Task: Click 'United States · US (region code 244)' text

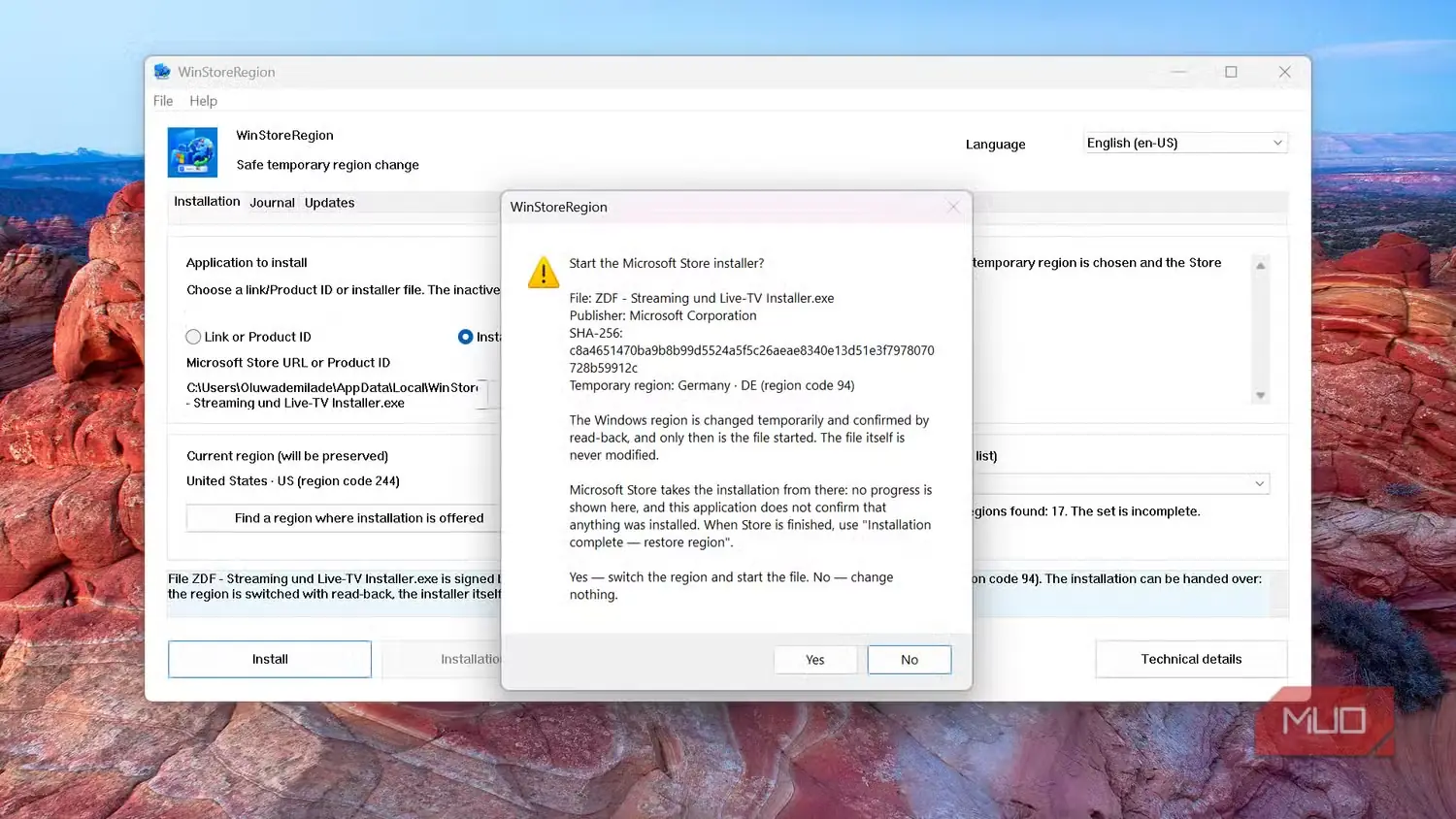Action: pyautogui.click(x=293, y=481)
